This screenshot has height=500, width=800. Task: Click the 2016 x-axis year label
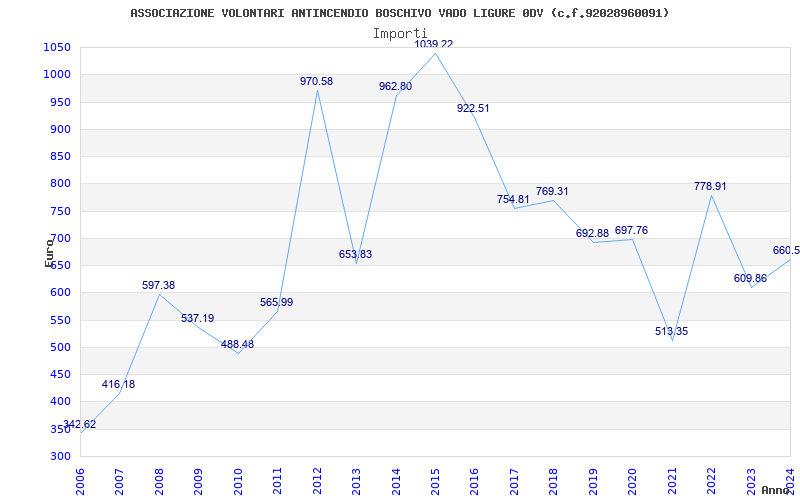coord(474,481)
